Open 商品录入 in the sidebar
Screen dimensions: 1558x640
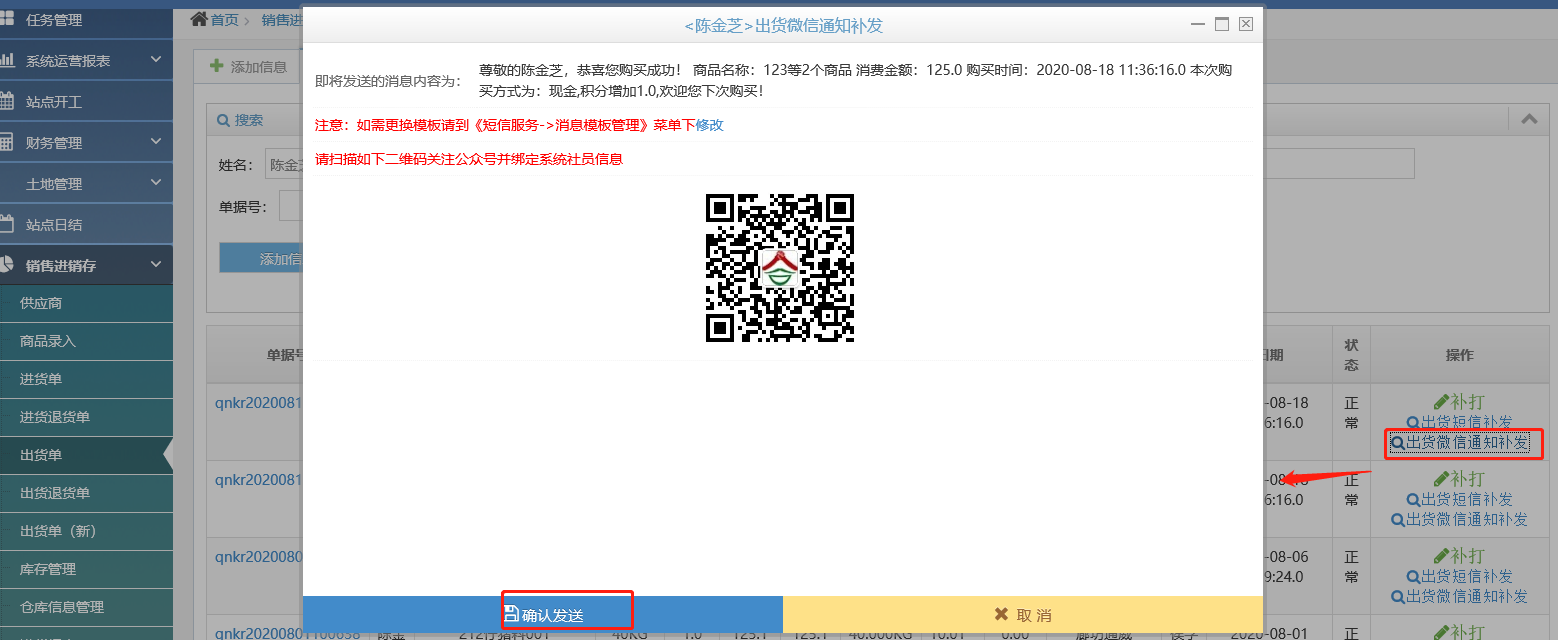coord(86,341)
